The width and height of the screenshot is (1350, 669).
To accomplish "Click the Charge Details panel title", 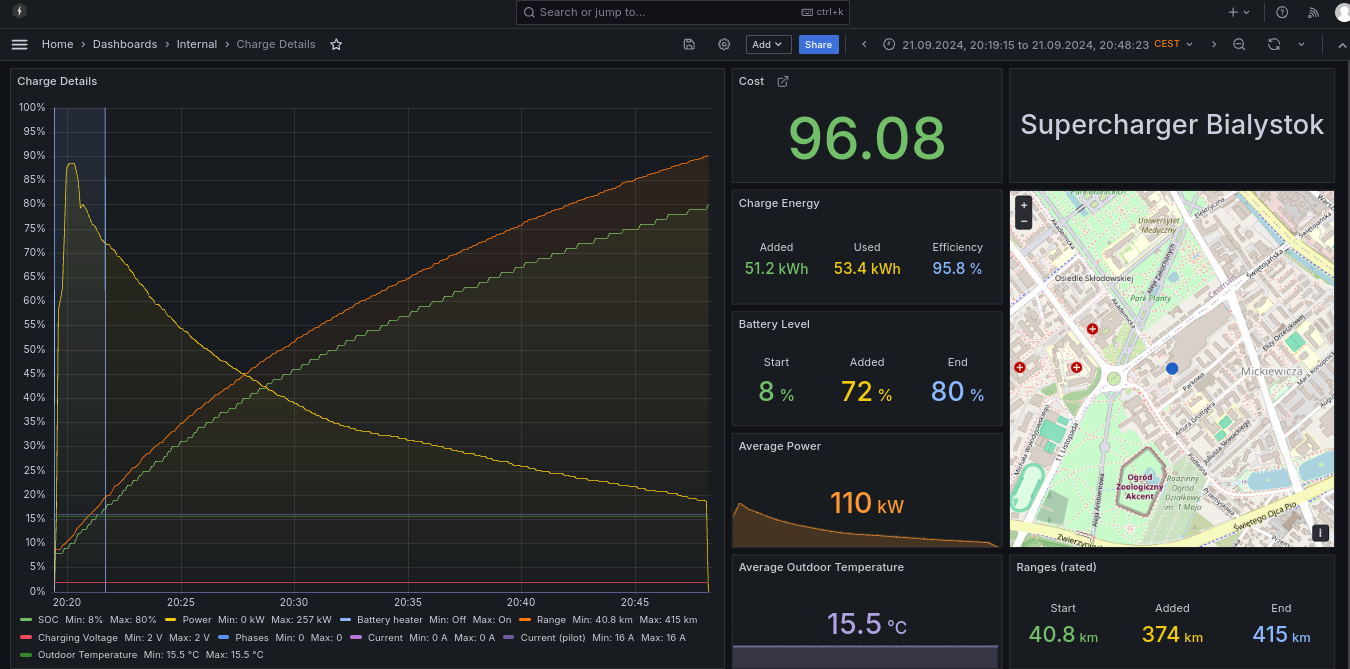I will coord(57,81).
